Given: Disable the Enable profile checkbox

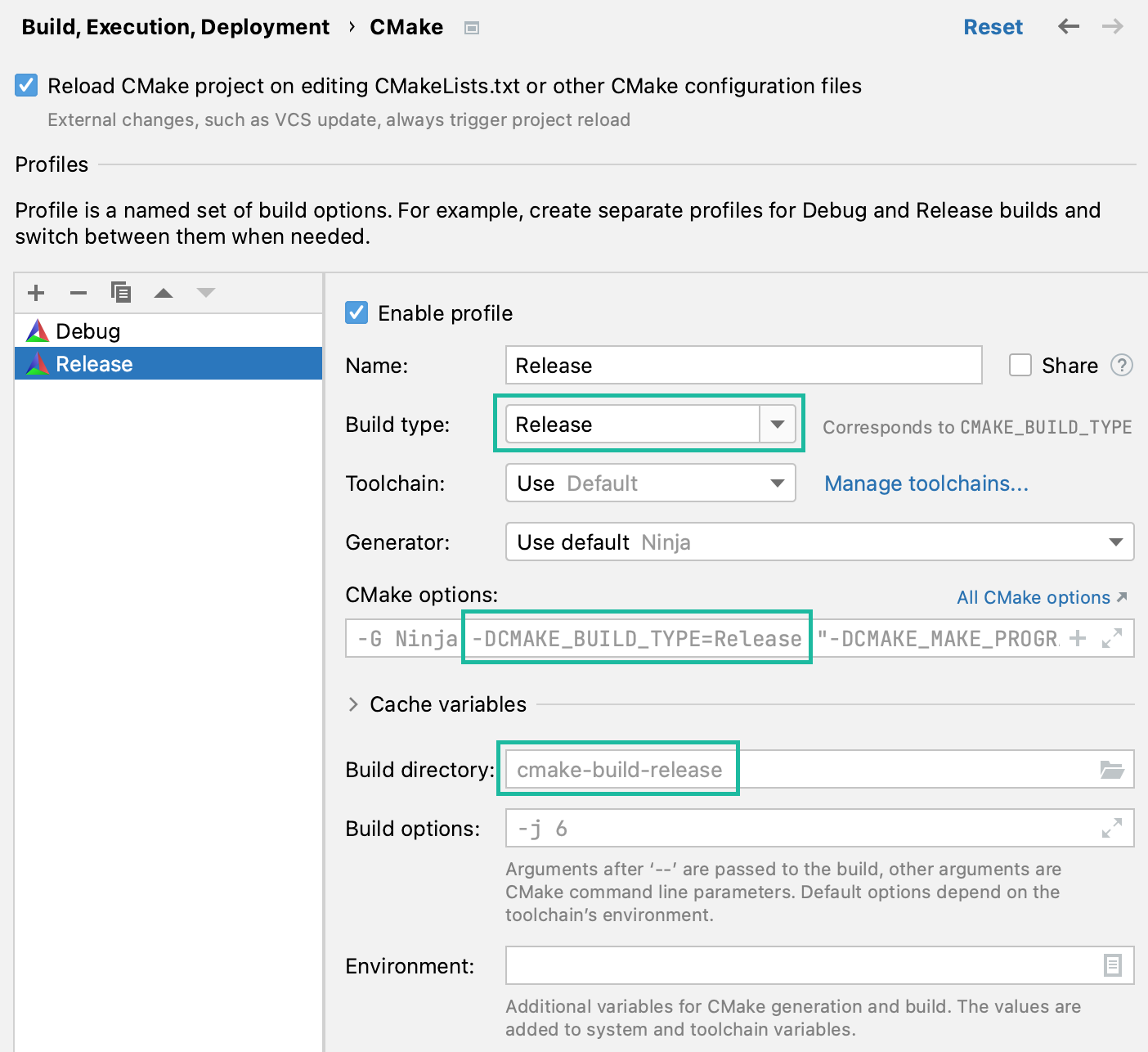Looking at the screenshot, I should point(357,312).
